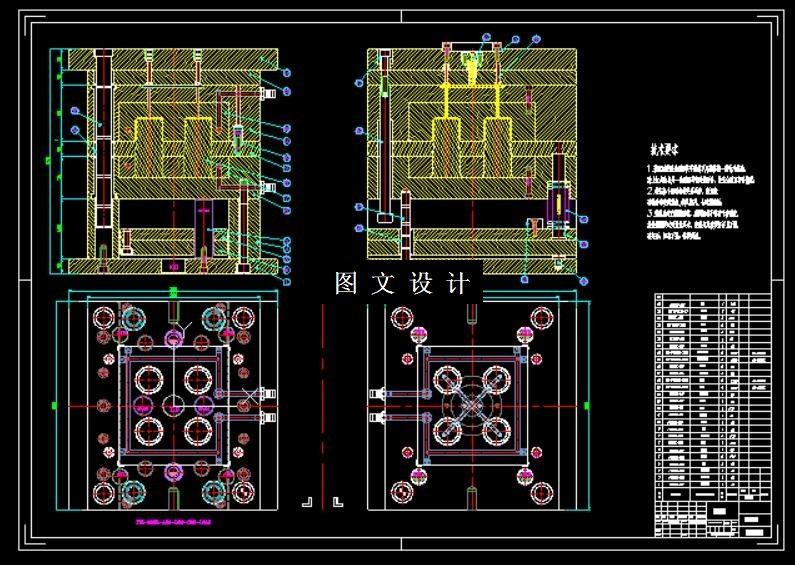Select the purple cylinder part in right section view

pyautogui.click(x=558, y=203)
